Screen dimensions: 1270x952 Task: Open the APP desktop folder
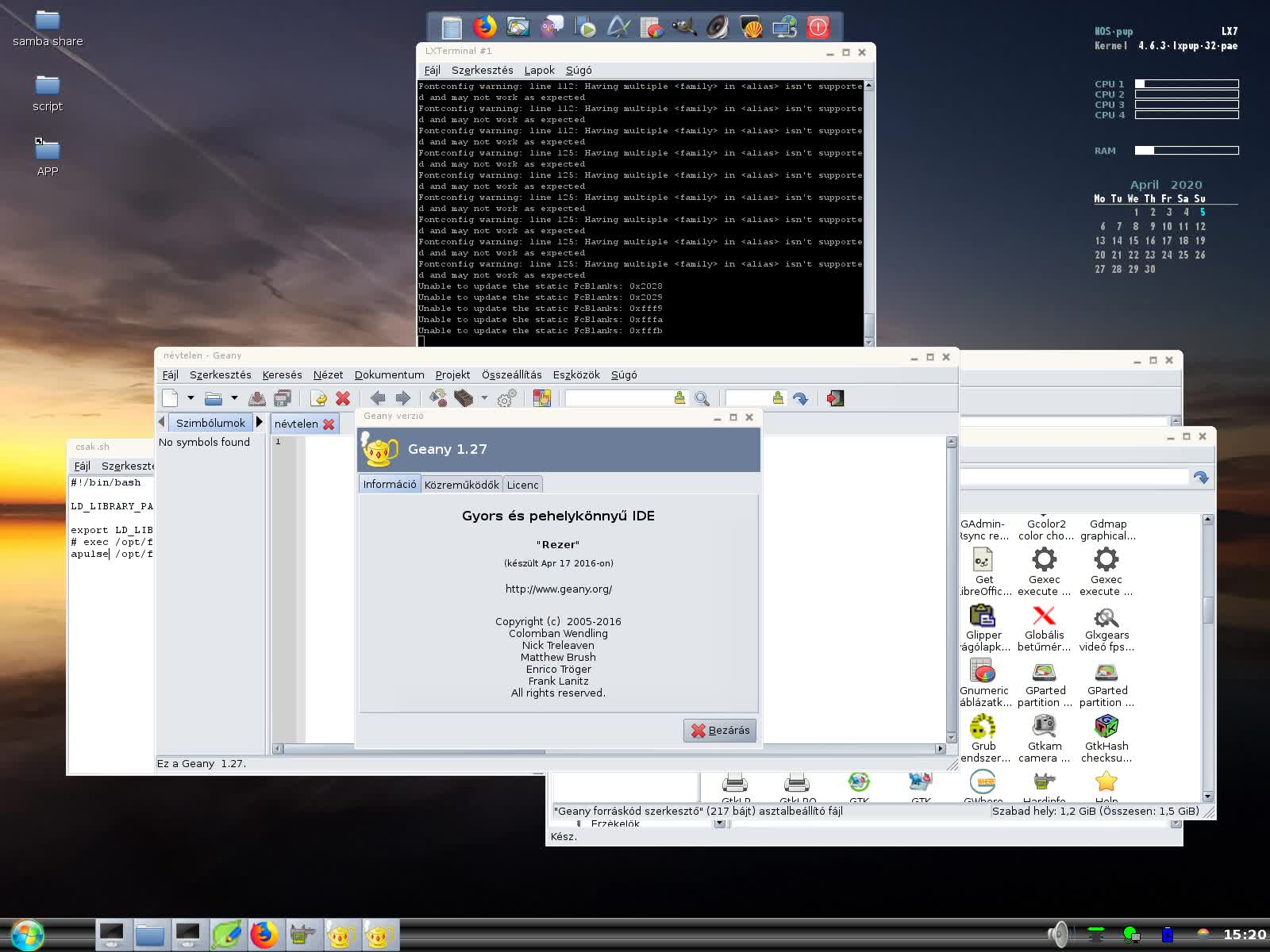pyautogui.click(x=48, y=157)
